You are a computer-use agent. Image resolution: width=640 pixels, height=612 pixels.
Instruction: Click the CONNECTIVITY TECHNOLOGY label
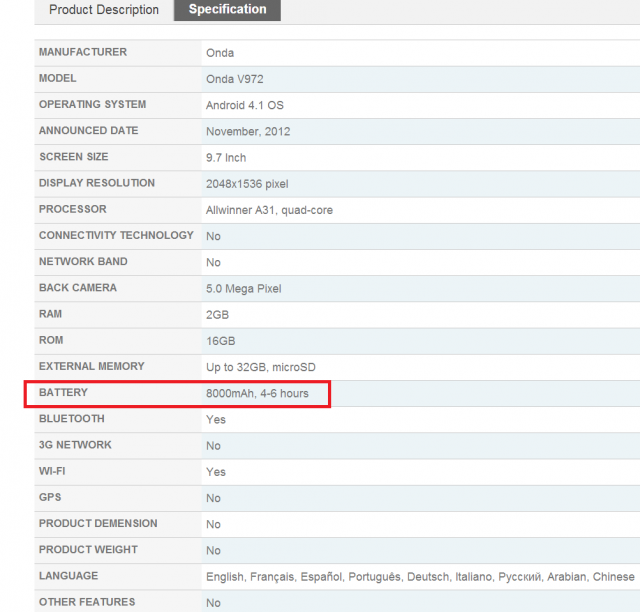(x=116, y=235)
